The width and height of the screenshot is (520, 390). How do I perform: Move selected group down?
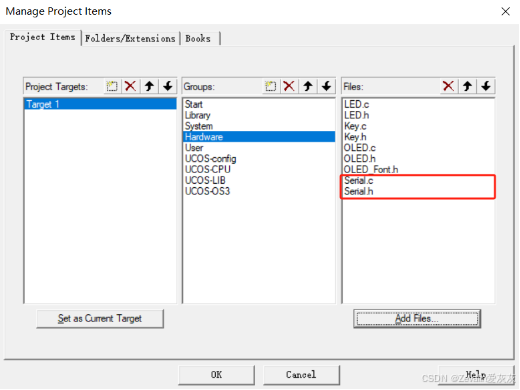pos(326,86)
